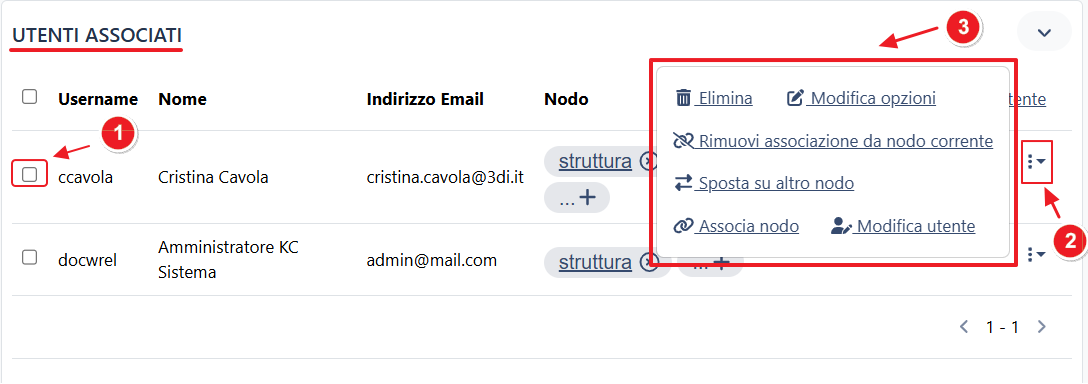Click the user-edit icon for Modifica utente

pos(842,226)
